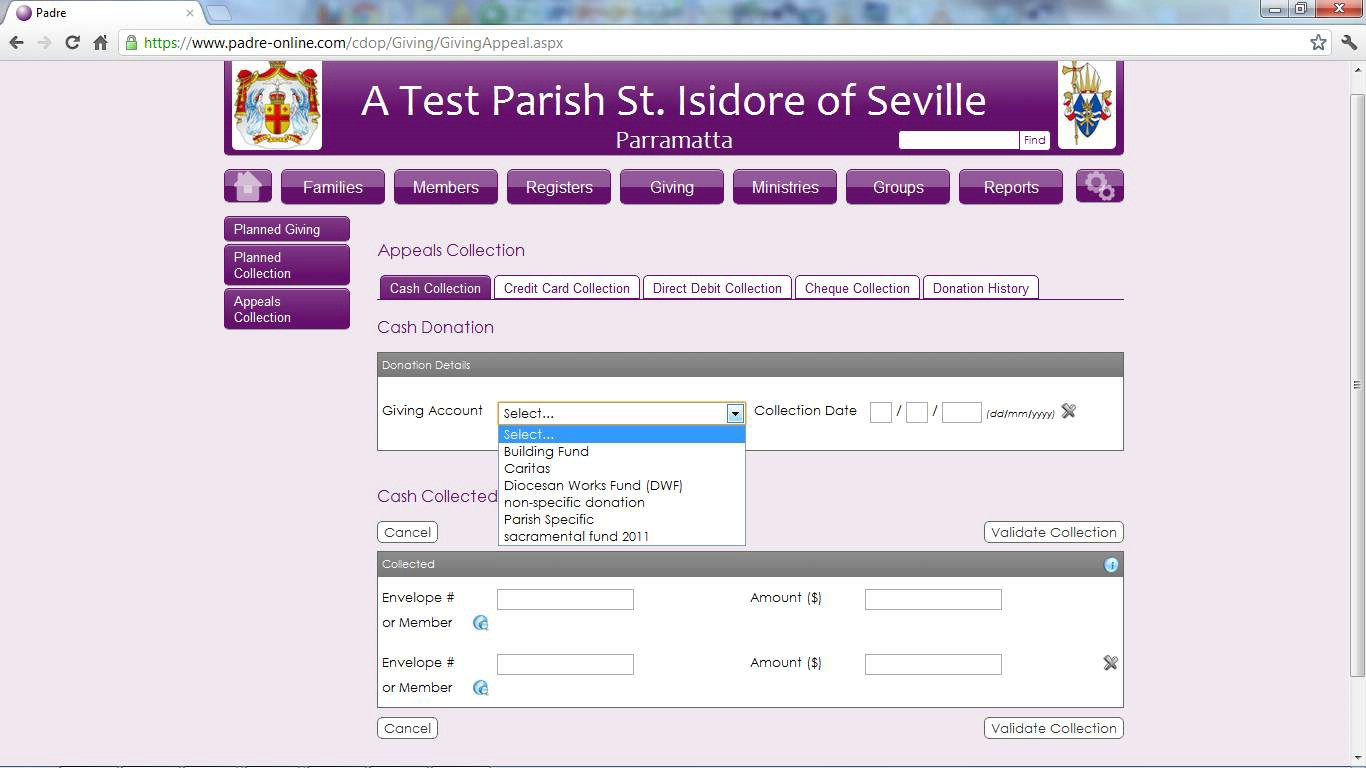
Task: Click the lower Cancel button
Action: (407, 728)
